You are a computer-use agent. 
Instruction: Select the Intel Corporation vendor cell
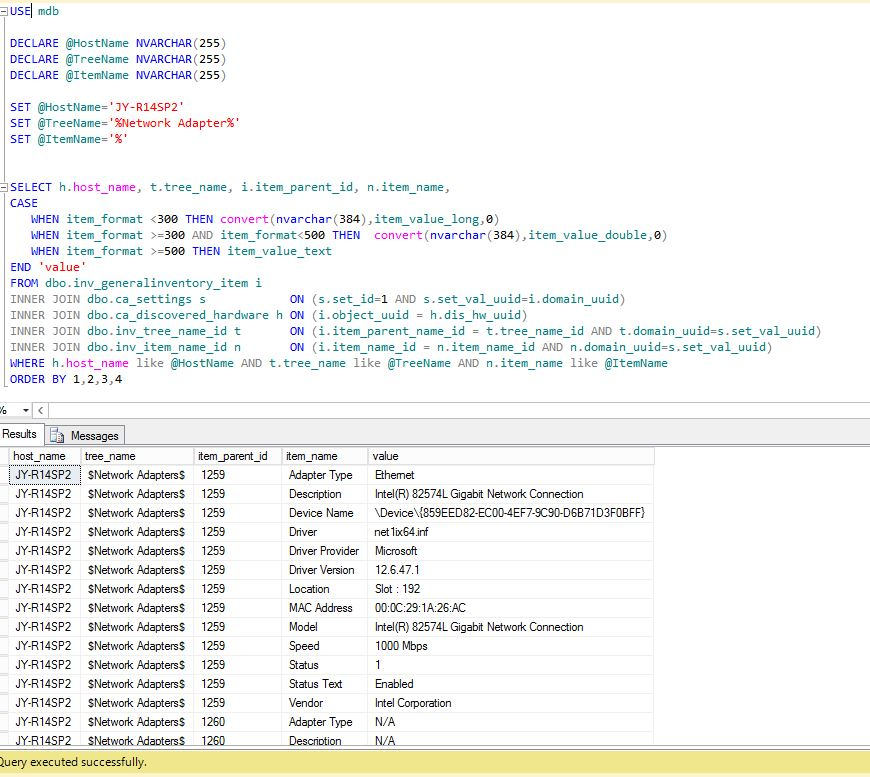(x=413, y=703)
